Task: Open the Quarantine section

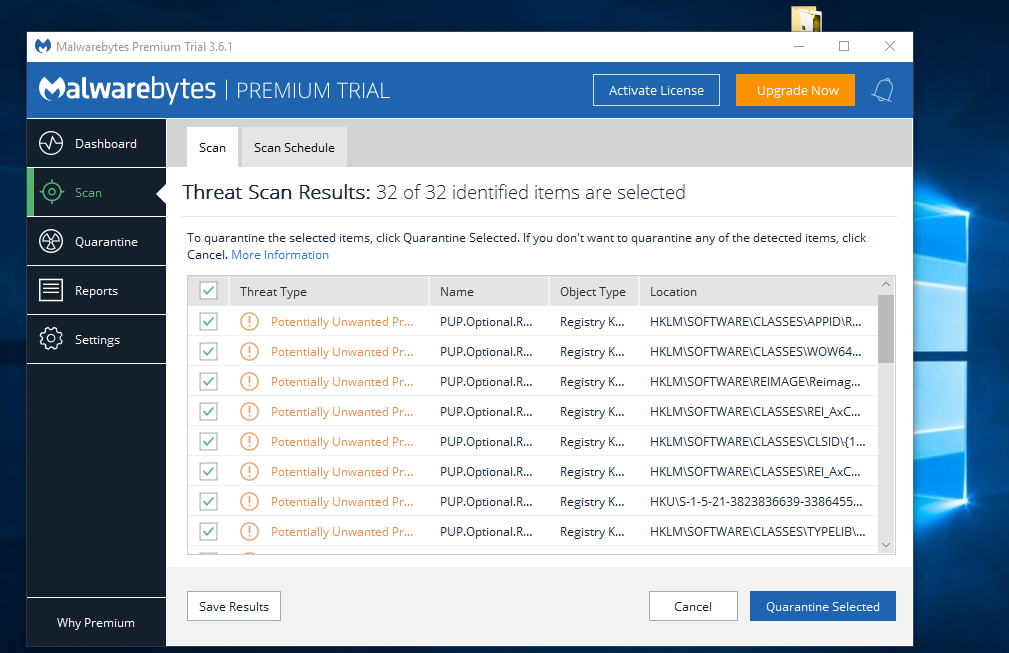Action: 97,241
